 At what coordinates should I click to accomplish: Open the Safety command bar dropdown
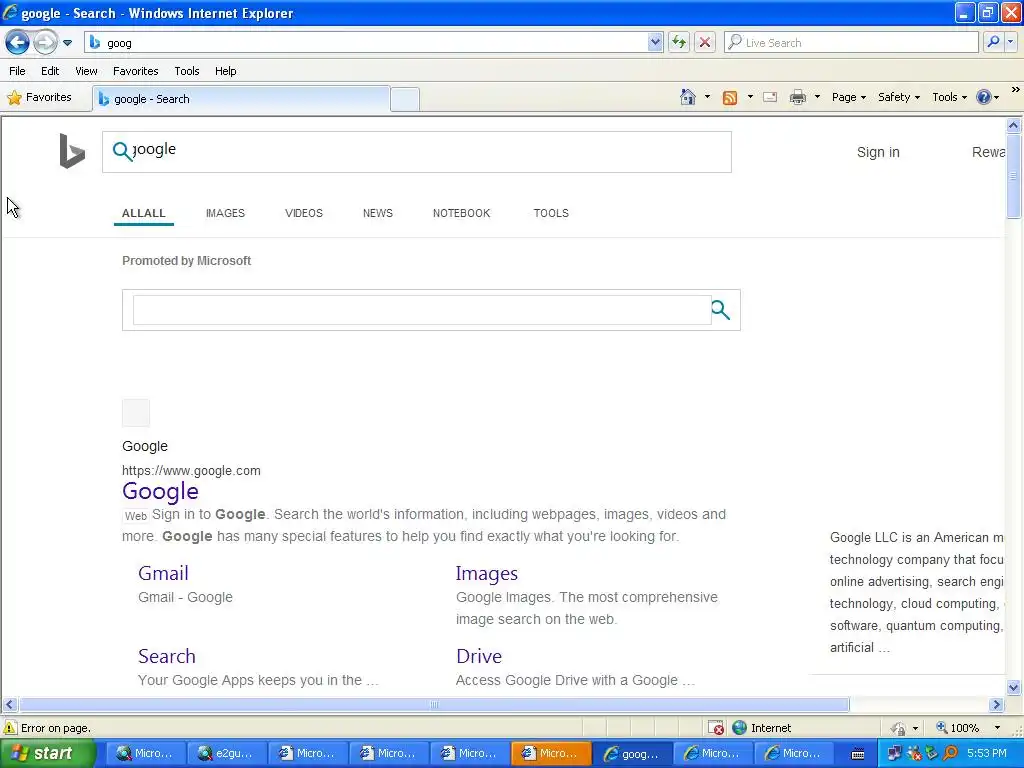coord(899,97)
